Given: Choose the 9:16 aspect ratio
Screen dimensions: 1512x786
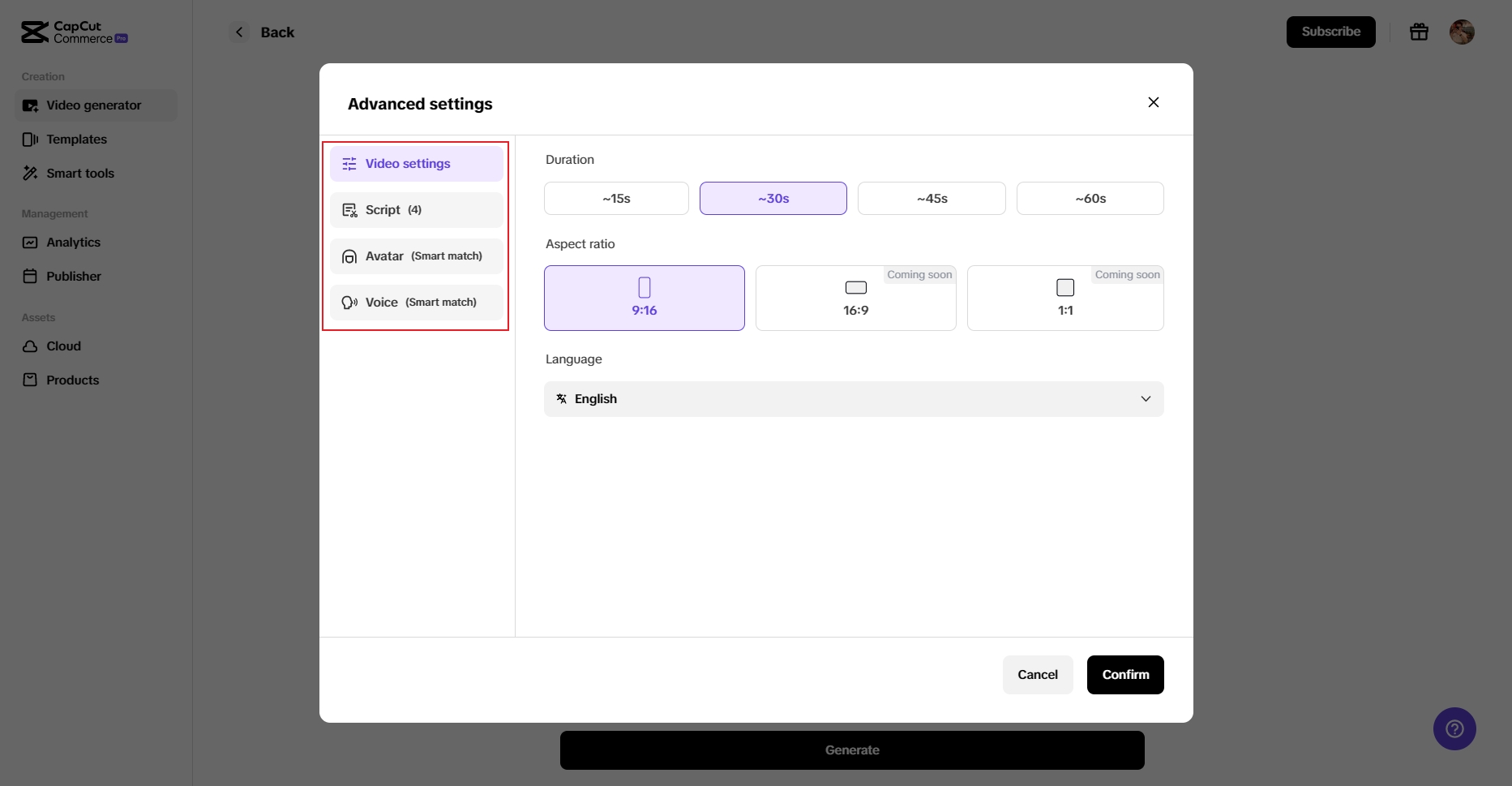Looking at the screenshot, I should click(644, 298).
